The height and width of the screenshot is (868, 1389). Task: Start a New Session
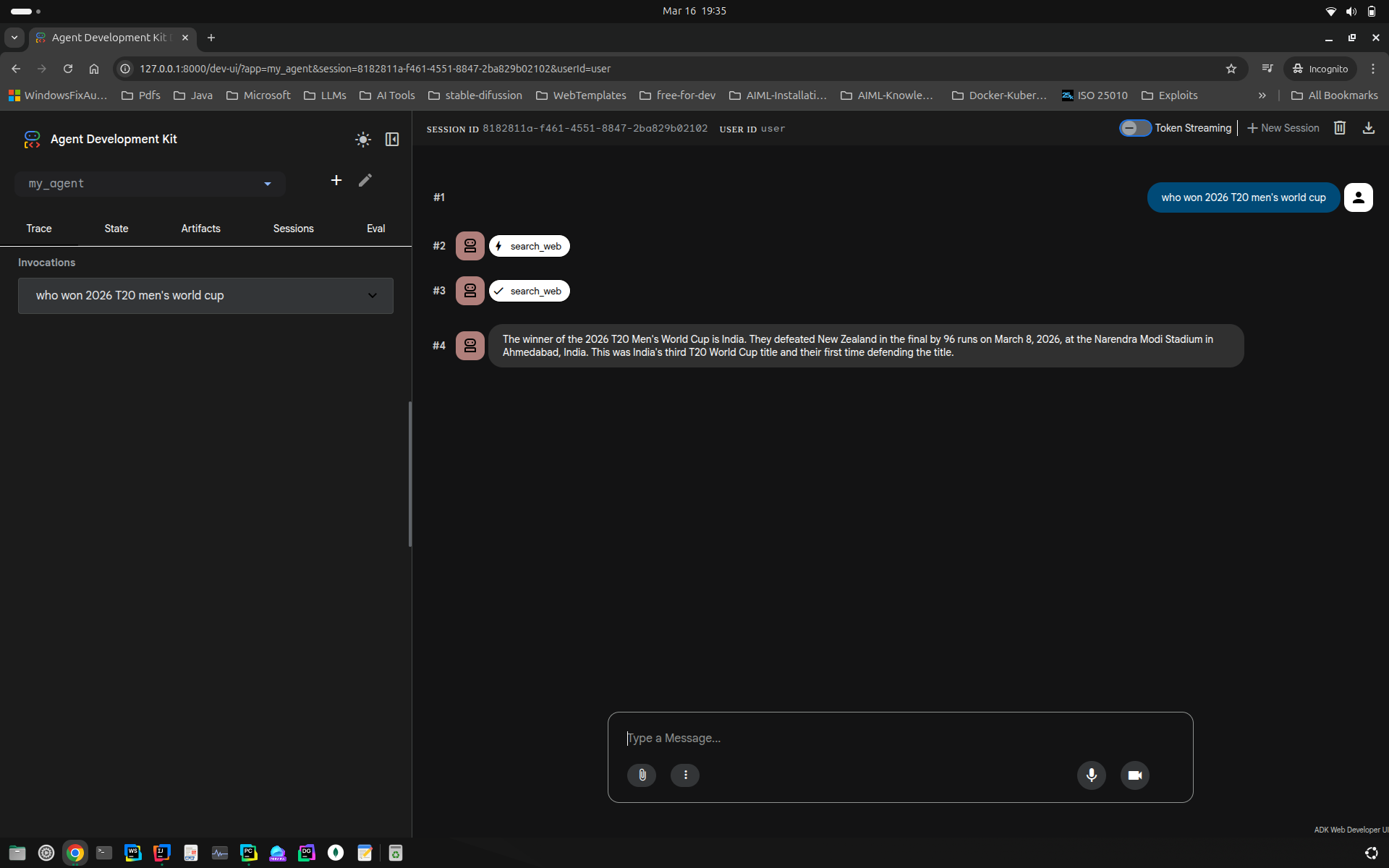[1282, 127]
